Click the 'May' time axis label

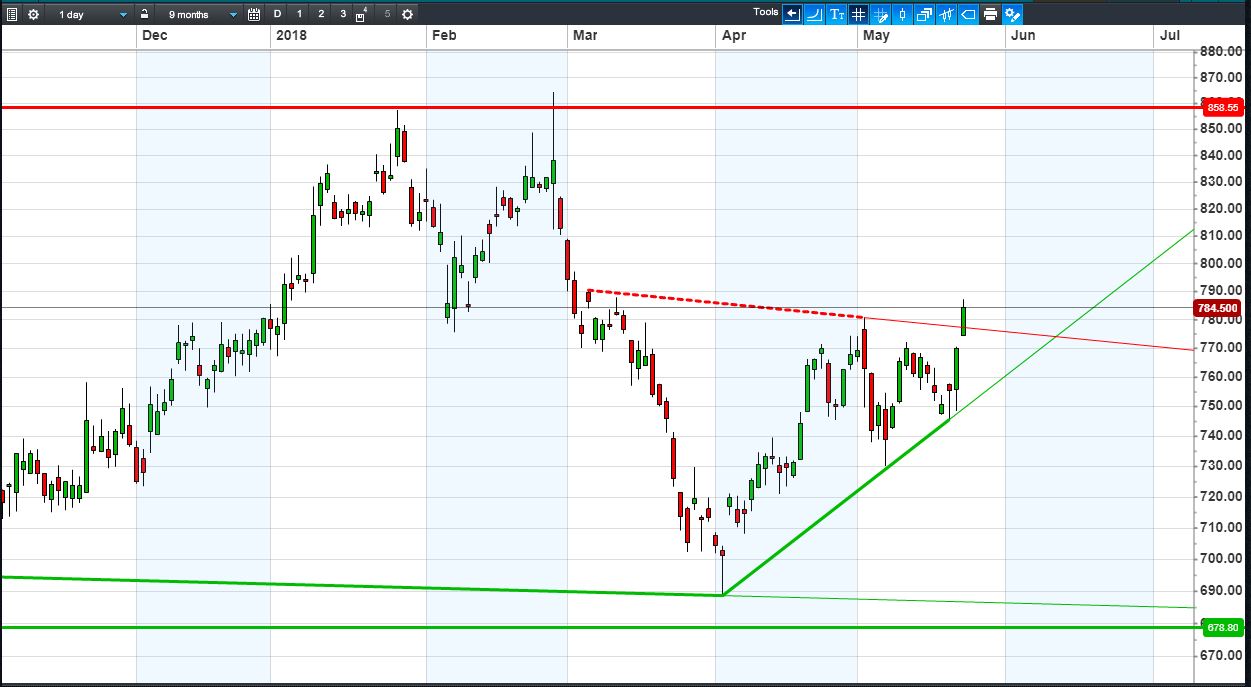tap(876, 35)
